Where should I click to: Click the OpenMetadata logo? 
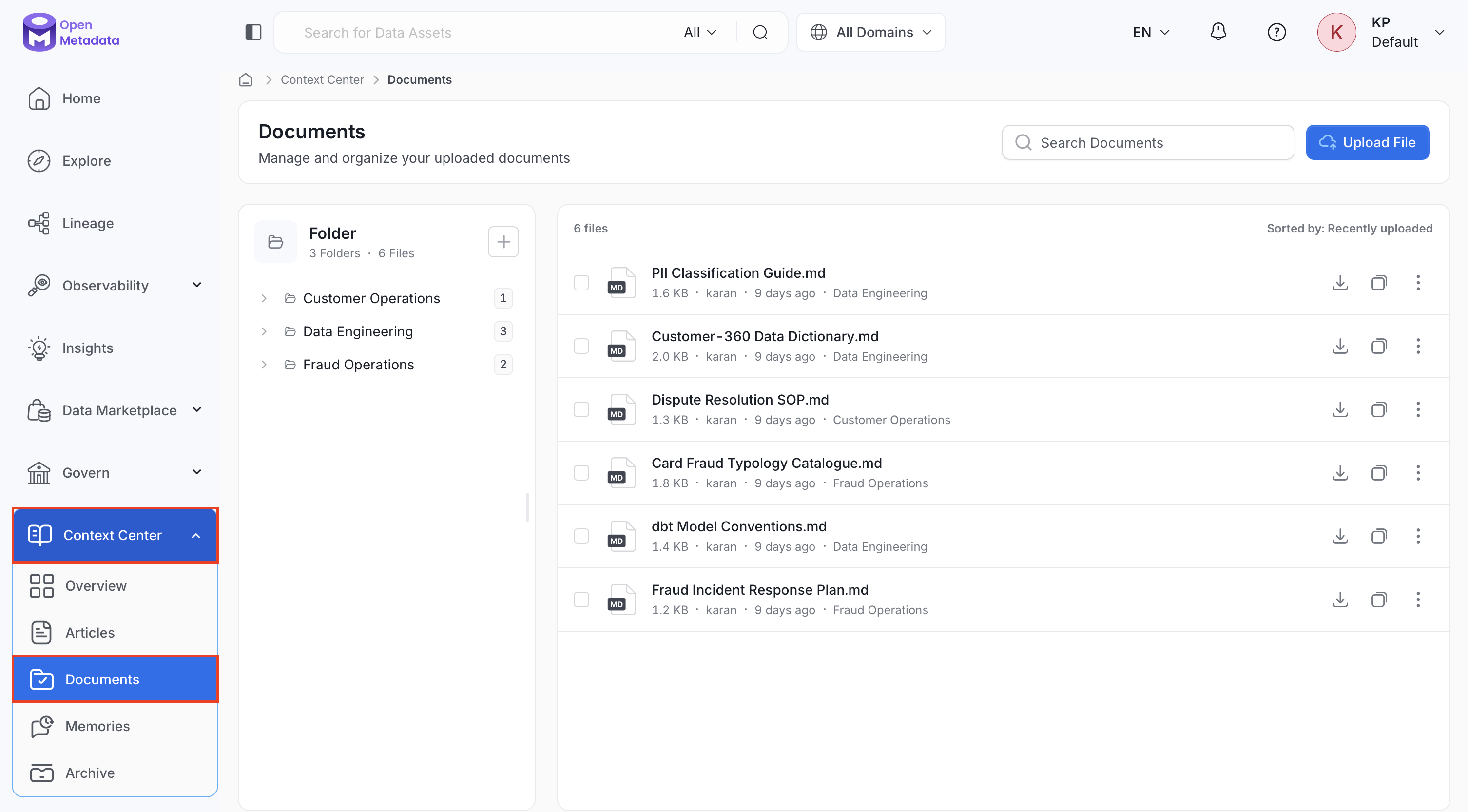pos(71,33)
